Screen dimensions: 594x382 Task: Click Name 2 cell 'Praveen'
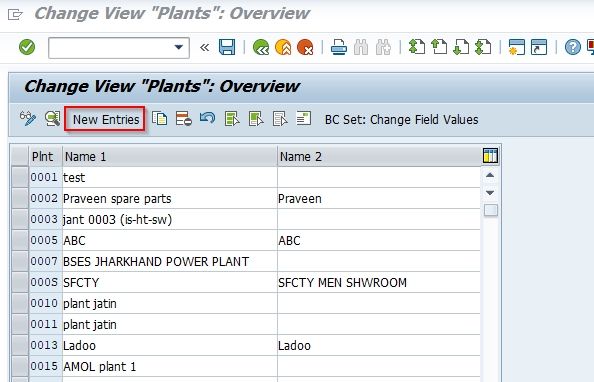coord(379,199)
